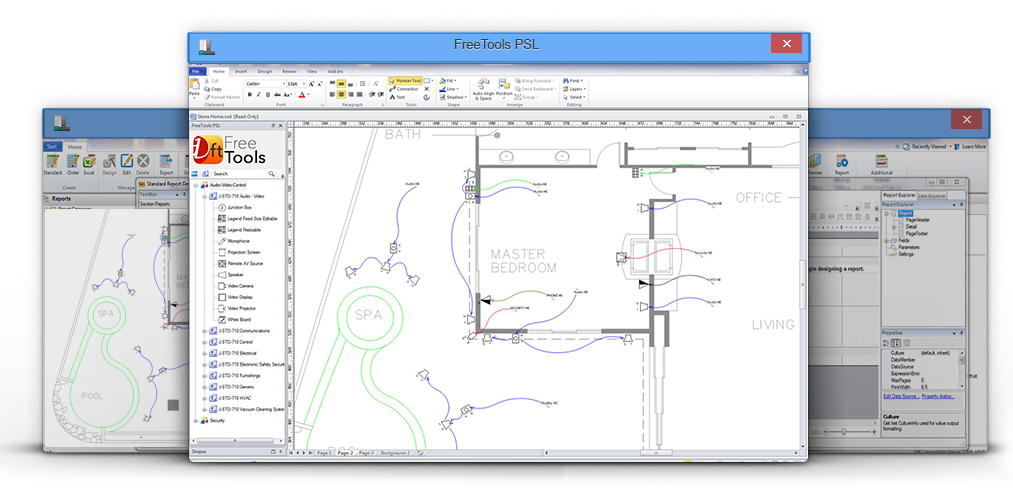This screenshot has width=1013, height=495.
Task: Toggle Italic formatting
Action: point(258,94)
